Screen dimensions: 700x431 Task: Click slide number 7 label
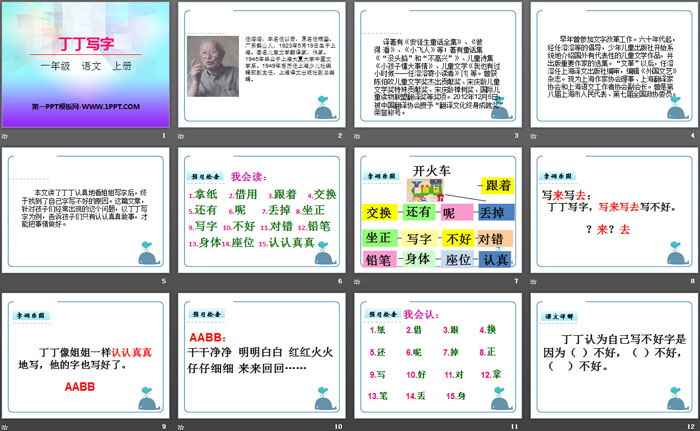[517, 281]
